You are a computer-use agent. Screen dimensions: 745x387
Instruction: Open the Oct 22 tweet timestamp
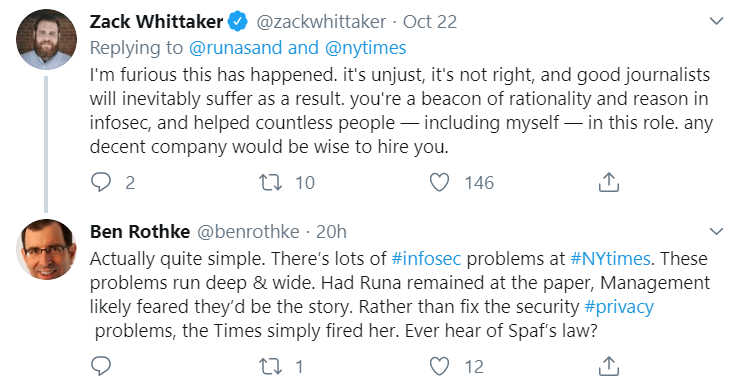pos(430,21)
